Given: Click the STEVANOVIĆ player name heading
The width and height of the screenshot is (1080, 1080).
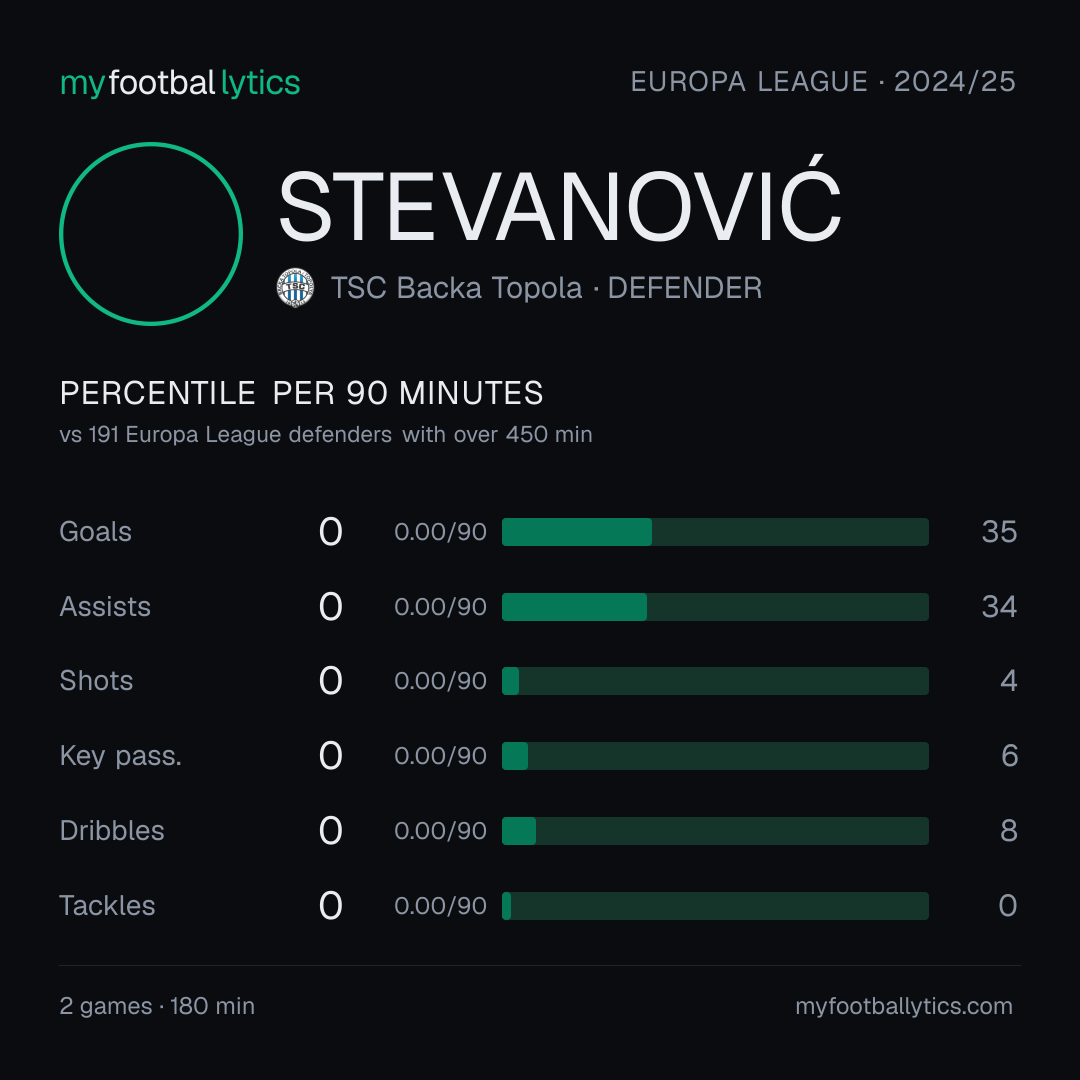Looking at the screenshot, I should click(560, 202).
